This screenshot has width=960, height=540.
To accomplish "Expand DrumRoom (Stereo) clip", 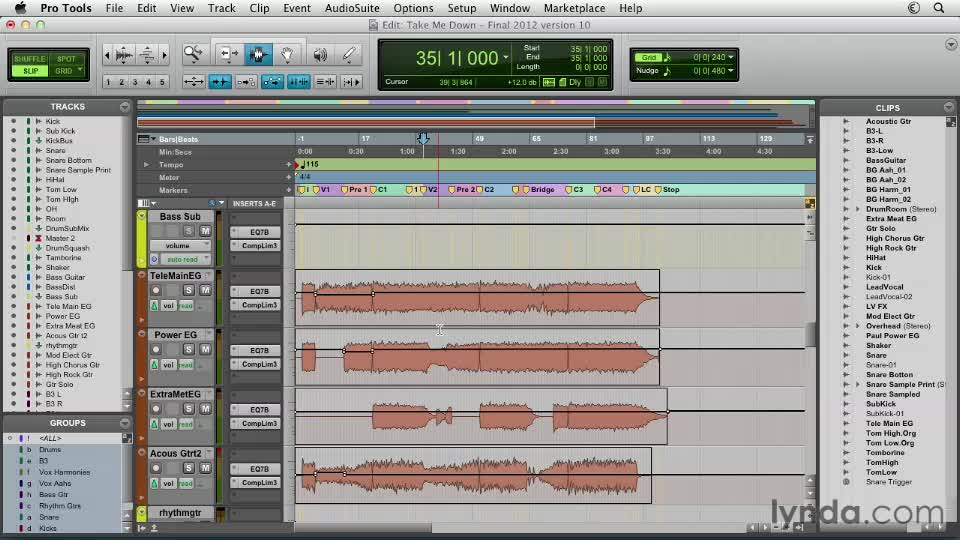I will click(x=857, y=209).
